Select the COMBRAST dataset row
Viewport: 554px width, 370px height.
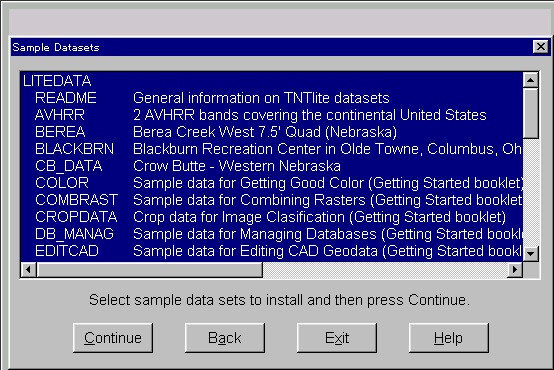coord(271,200)
